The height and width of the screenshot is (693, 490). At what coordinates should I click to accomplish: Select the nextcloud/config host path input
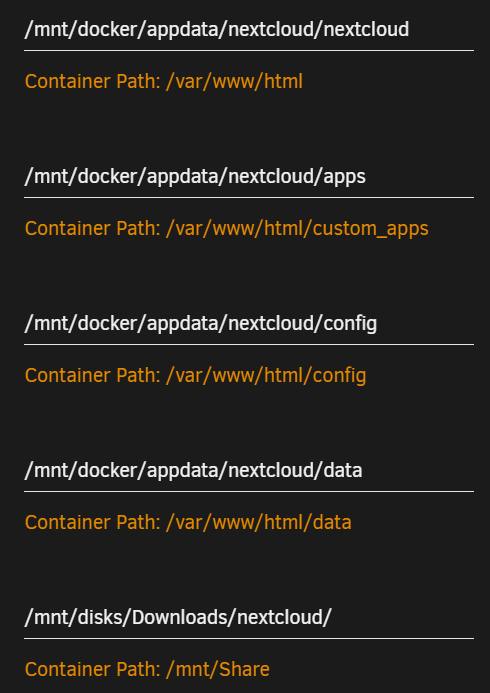(x=249, y=324)
